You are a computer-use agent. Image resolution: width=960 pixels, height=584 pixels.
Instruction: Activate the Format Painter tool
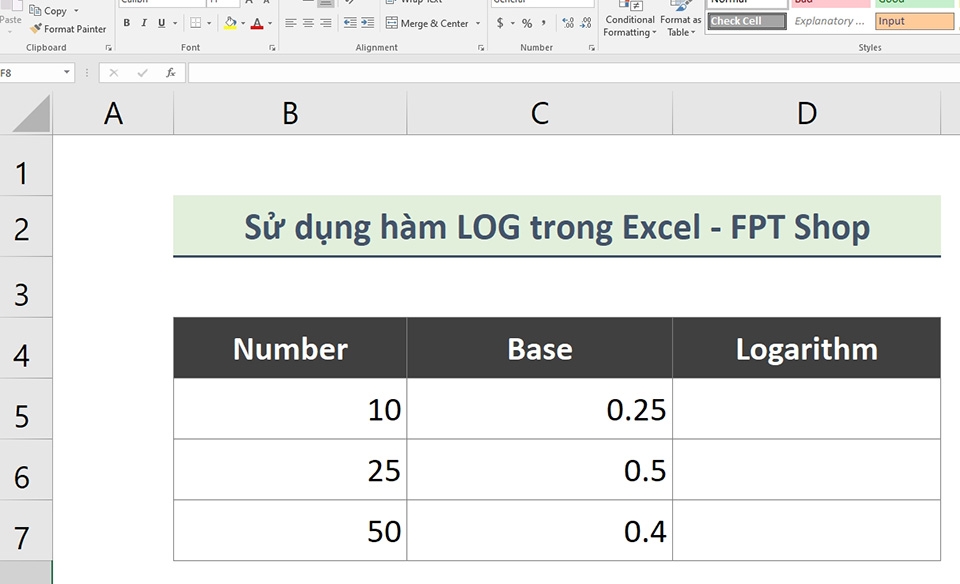click(x=68, y=29)
